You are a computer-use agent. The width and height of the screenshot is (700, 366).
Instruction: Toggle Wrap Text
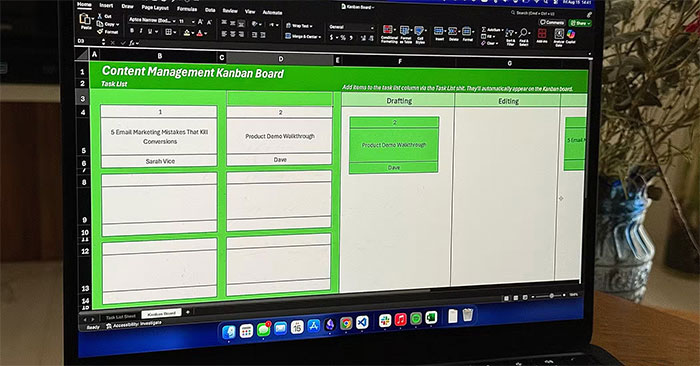[x=299, y=25]
